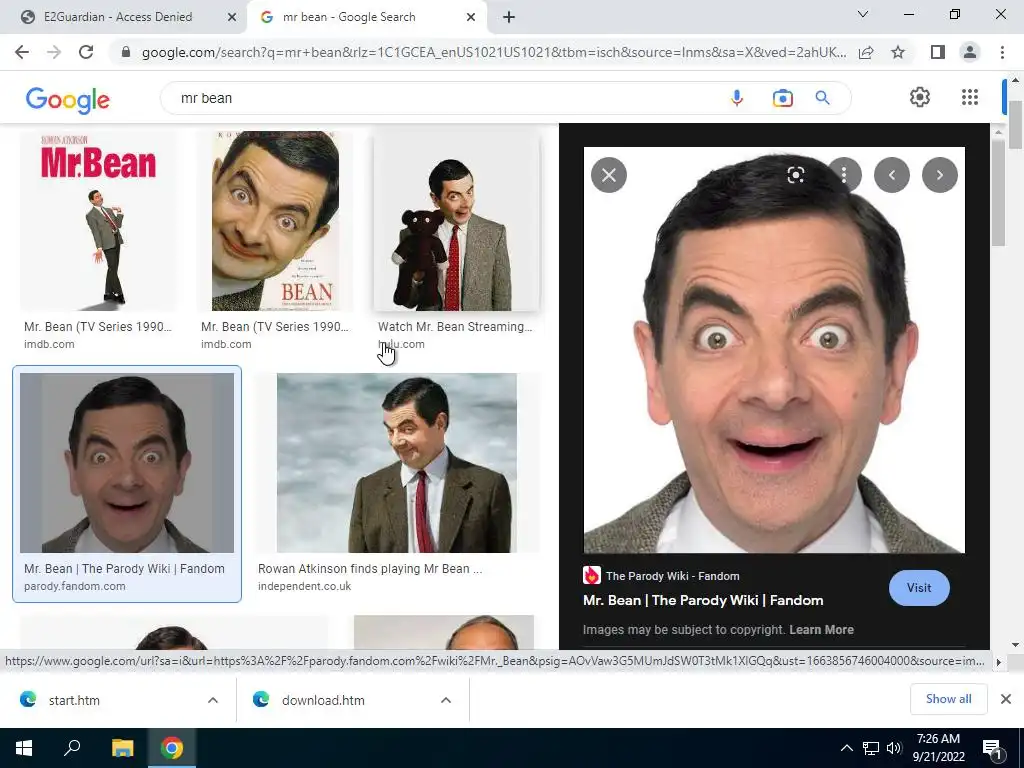The height and width of the screenshot is (768, 1024).
Task: Open the selected Parody Wiki thumbnail
Action: 127,463
